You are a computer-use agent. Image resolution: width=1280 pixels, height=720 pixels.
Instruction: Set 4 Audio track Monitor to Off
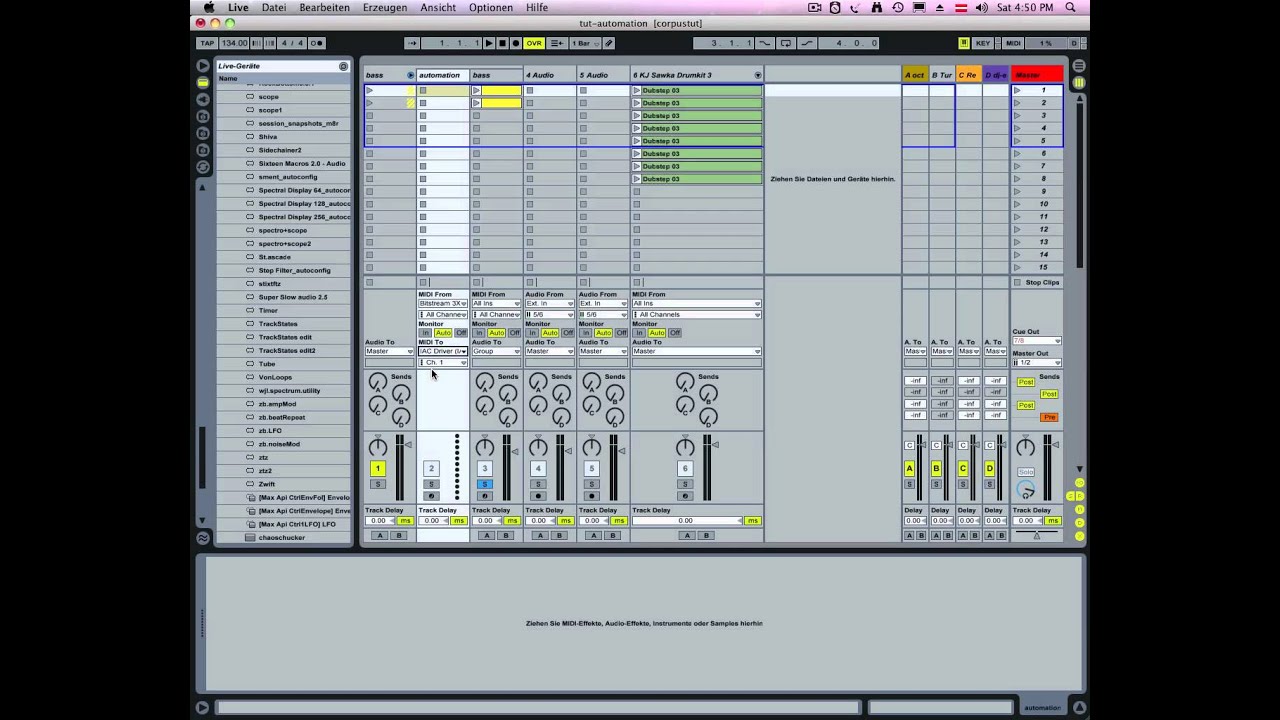(568, 333)
